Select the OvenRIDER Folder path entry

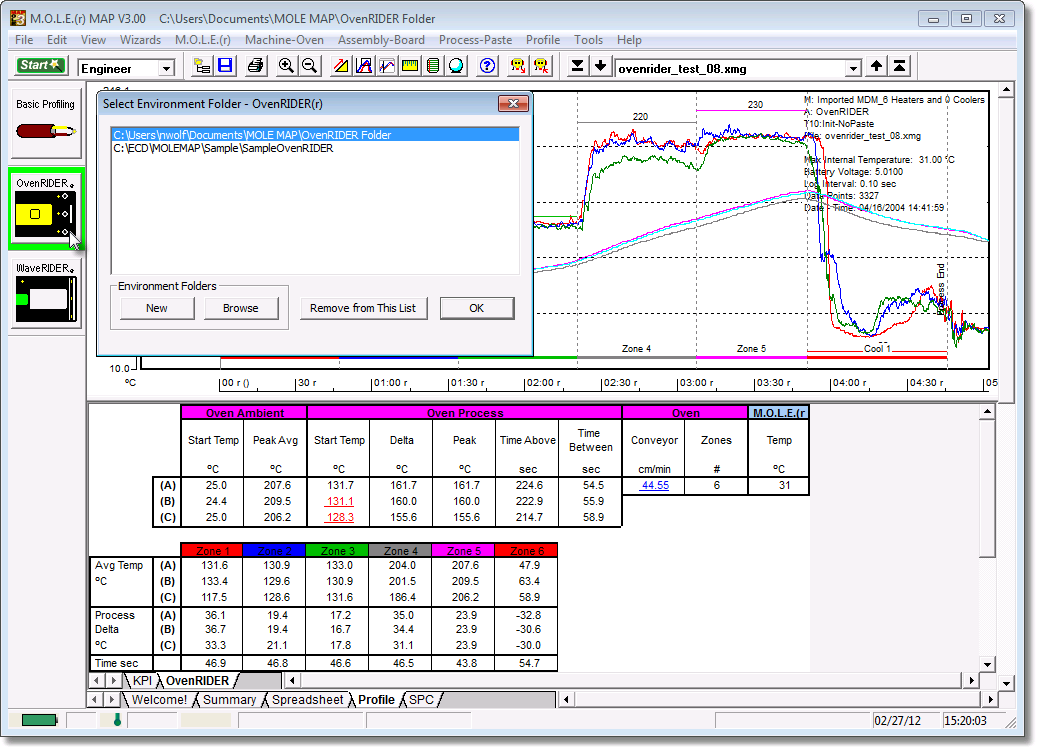pyautogui.click(x=315, y=135)
